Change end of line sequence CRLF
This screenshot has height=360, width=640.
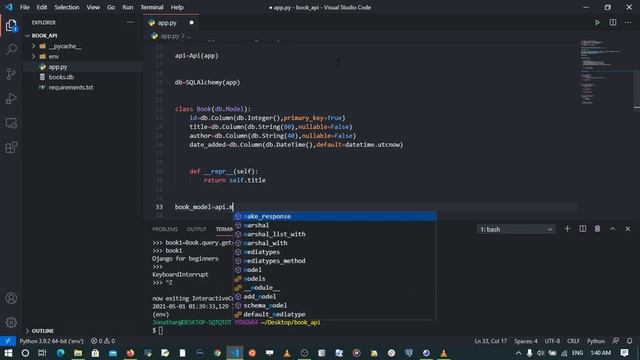[573, 341]
